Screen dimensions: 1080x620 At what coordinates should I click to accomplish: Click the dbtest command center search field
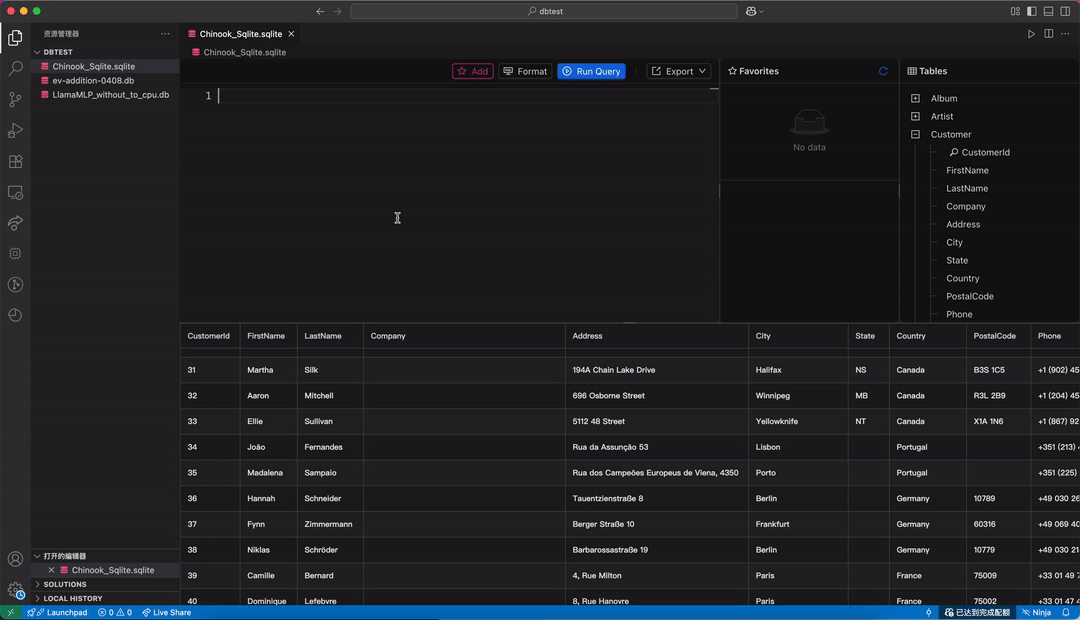point(544,11)
